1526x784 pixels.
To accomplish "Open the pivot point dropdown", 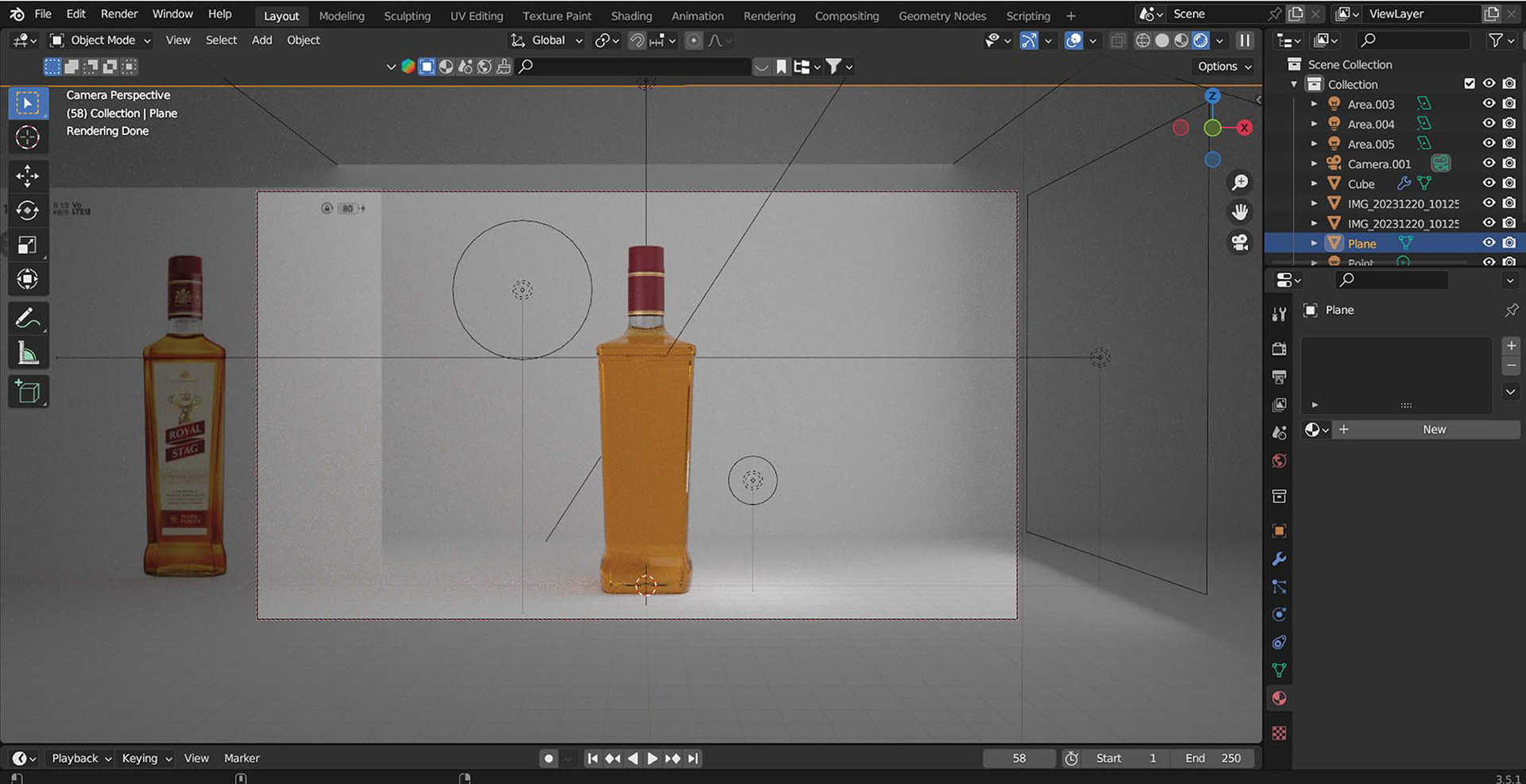I will click(x=607, y=41).
